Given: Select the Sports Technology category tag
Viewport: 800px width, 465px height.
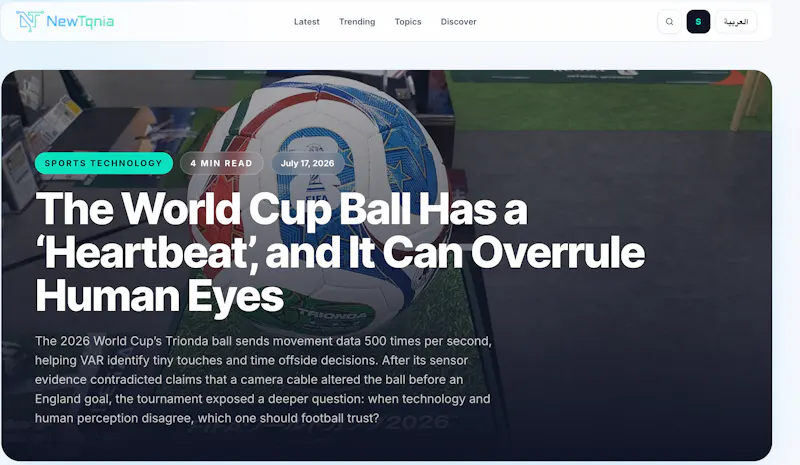Looking at the screenshot, I should 104,163.
